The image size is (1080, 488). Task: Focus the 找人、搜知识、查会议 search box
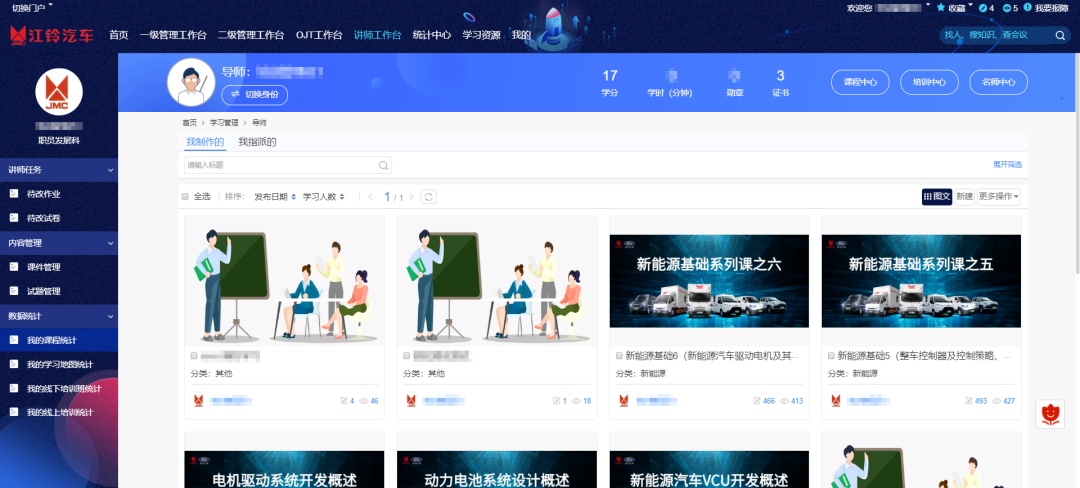click(1004, 35)
